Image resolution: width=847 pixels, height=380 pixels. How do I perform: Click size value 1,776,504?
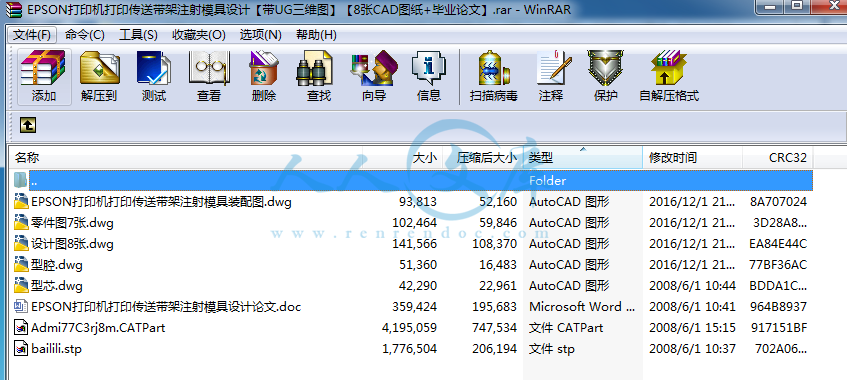(x=409, y=349)
